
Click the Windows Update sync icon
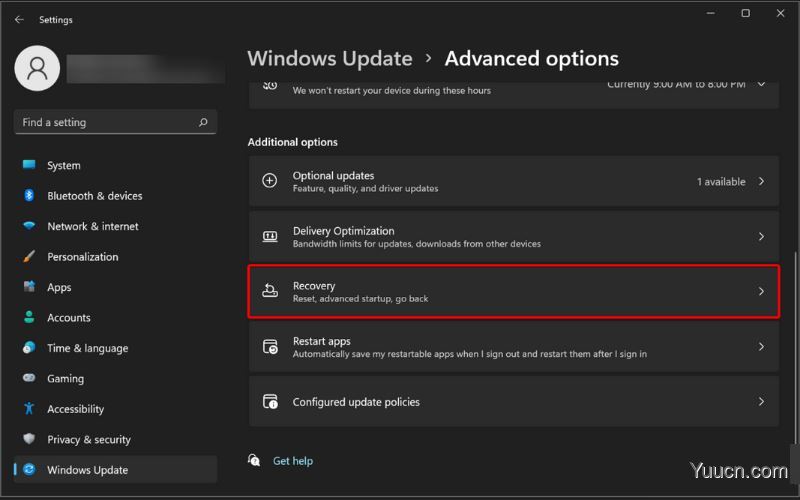pos(29,469)
